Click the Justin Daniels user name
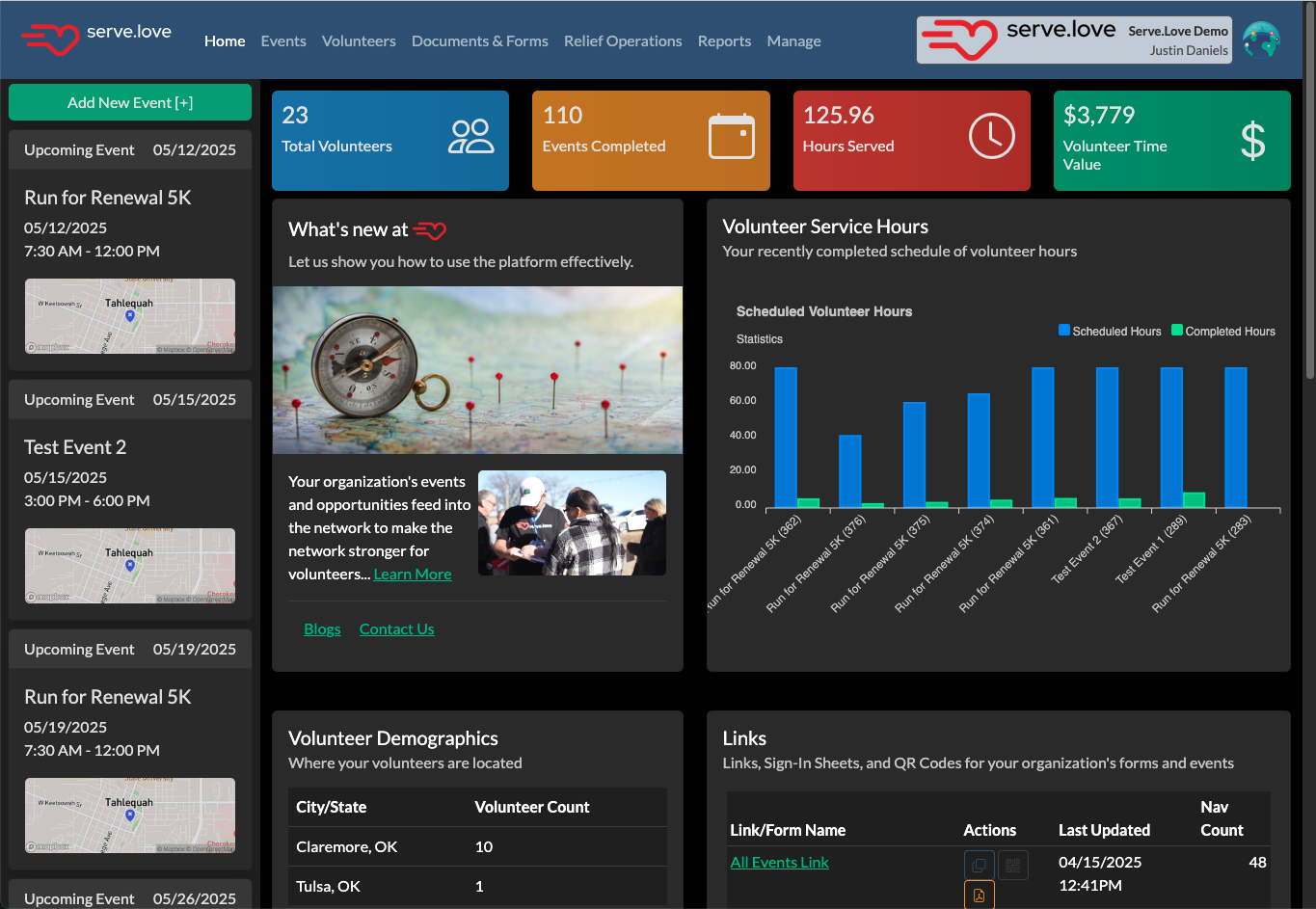 (1189, 50)
